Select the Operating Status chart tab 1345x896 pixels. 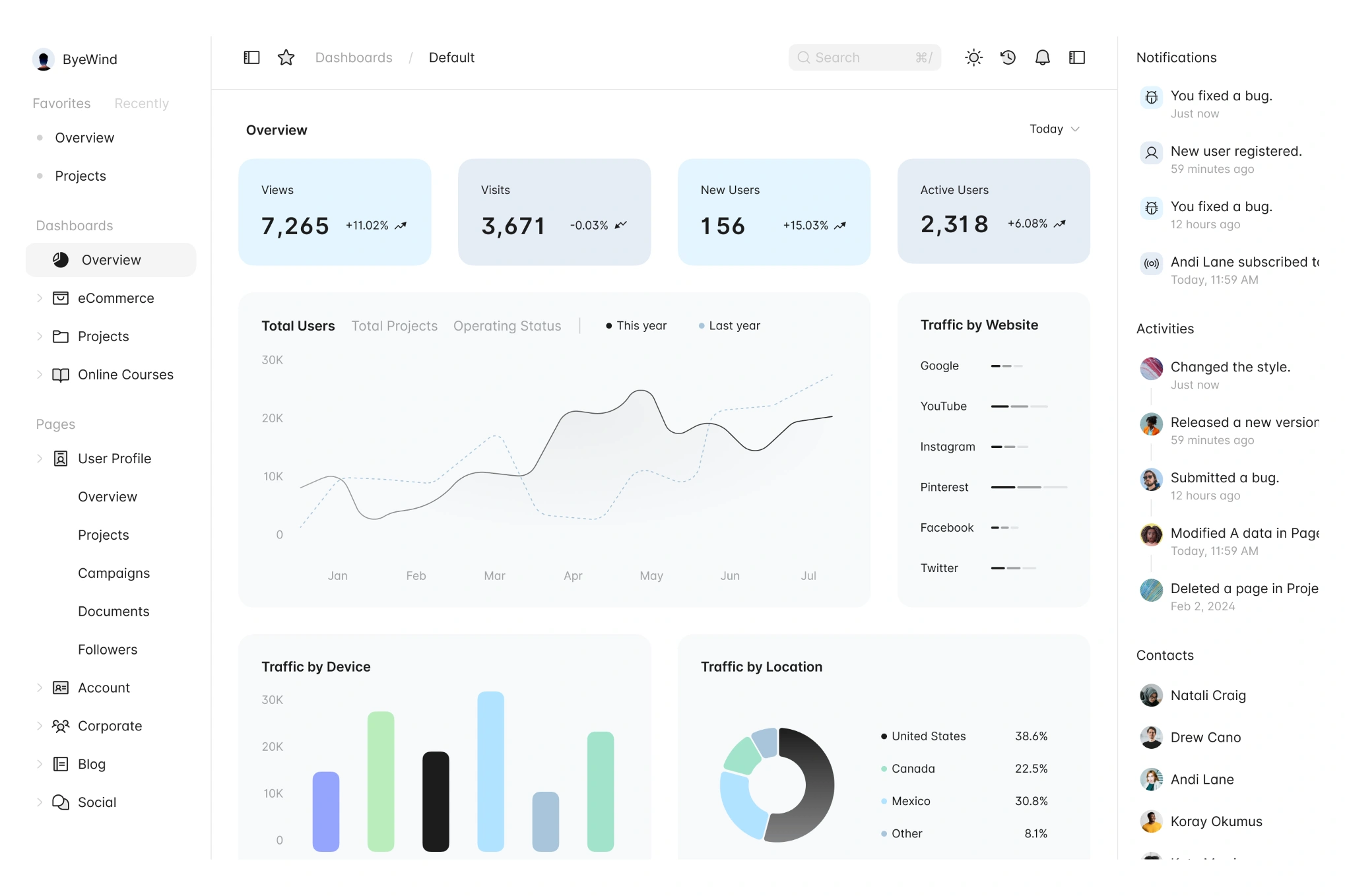pyautogui.click(x=507, y=326)
